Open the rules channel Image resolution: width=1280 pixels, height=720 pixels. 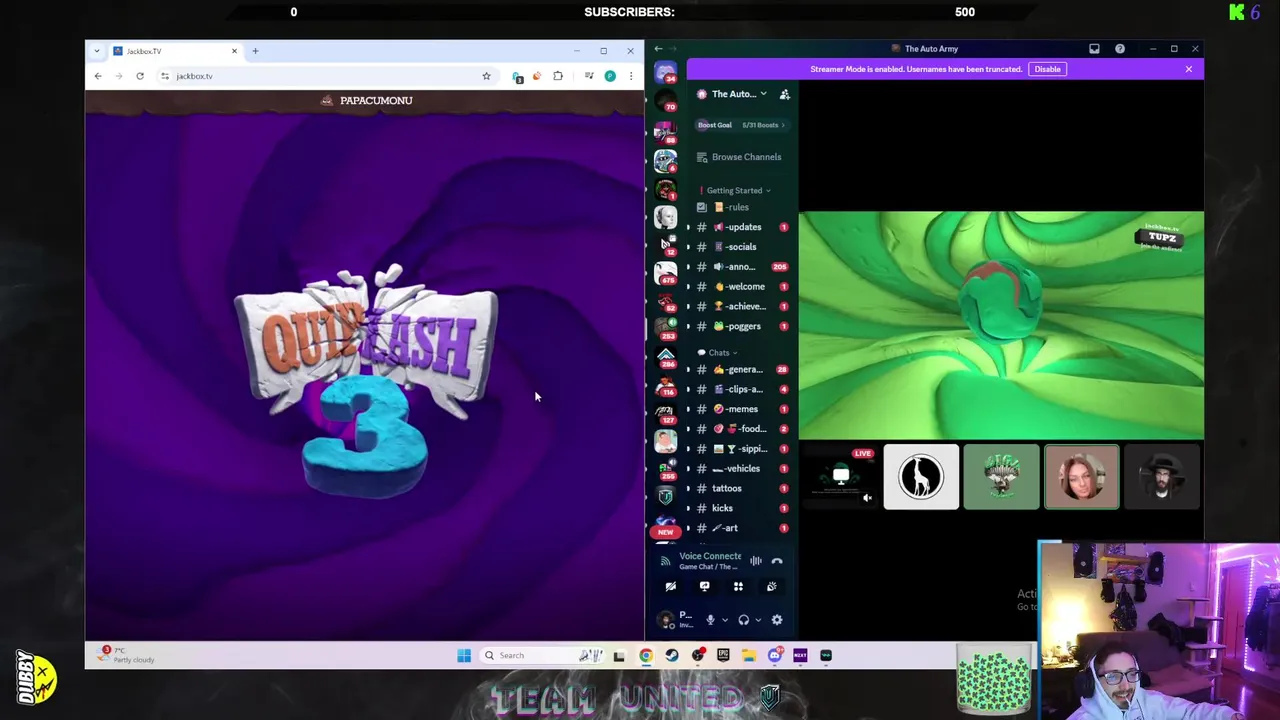coord(738,207)
